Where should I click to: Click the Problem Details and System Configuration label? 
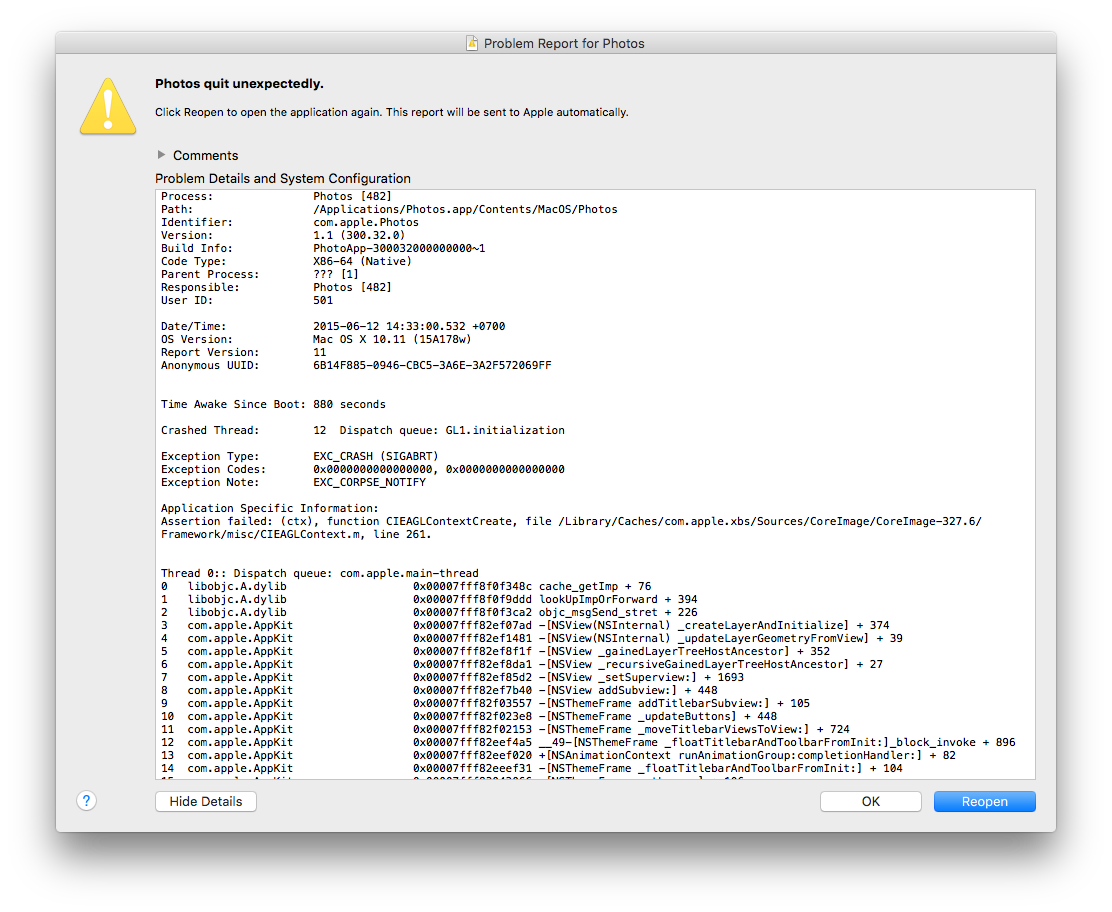tap(283, 178)
